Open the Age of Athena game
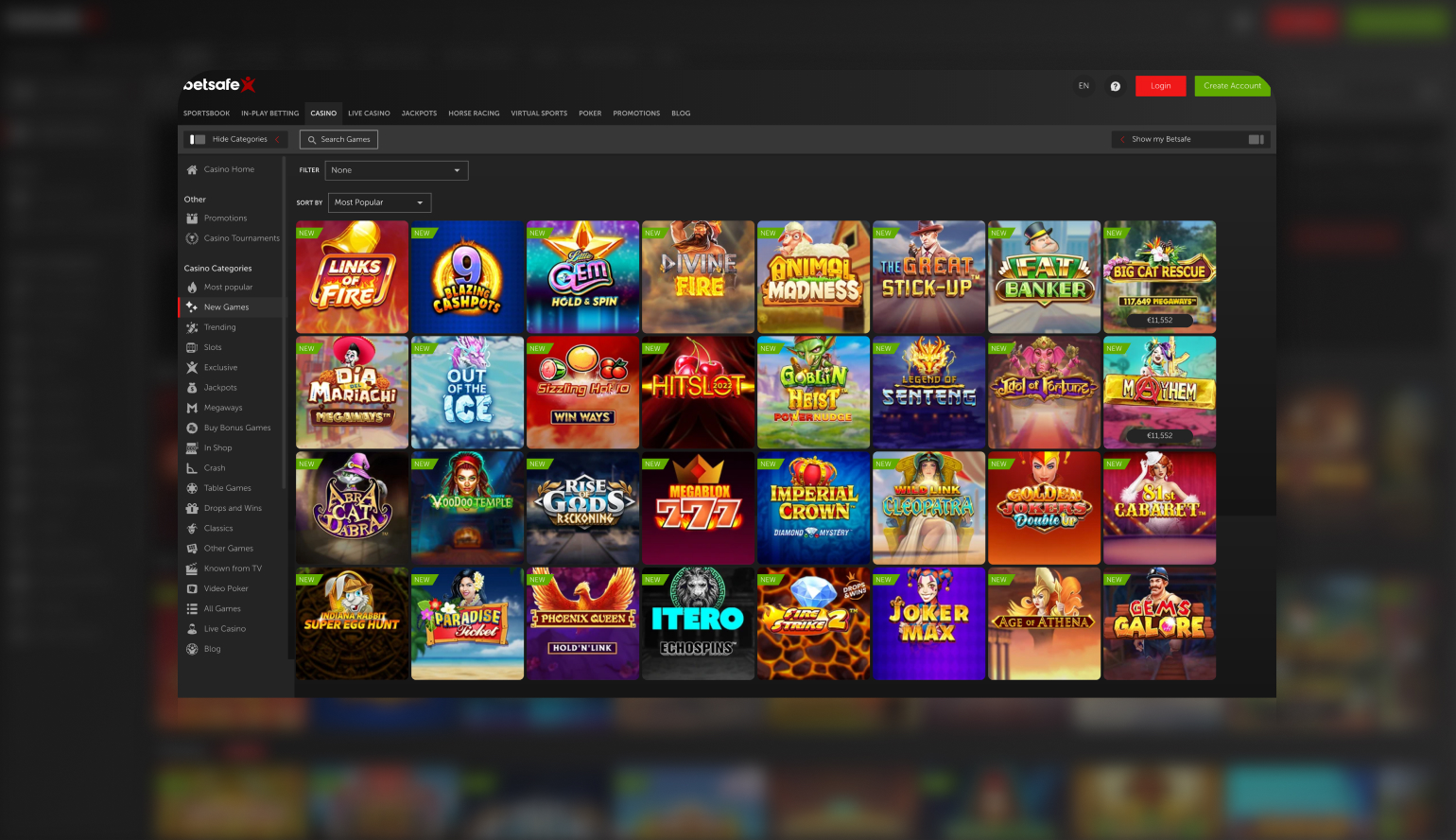Screen dimensions: 1456x840 [x=1044, y=623]
